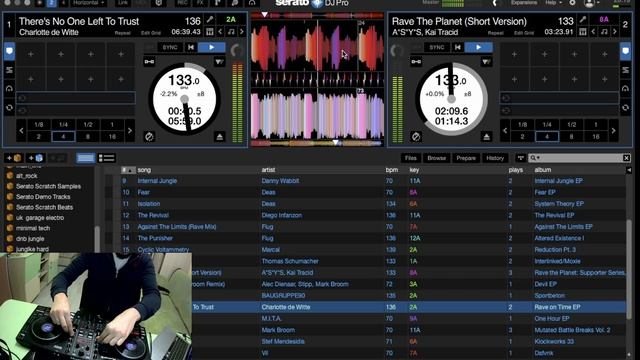The height and width of the screenshot is (360, 640).
Task: Open deck 1 filter options
Action: coord(220,62)
